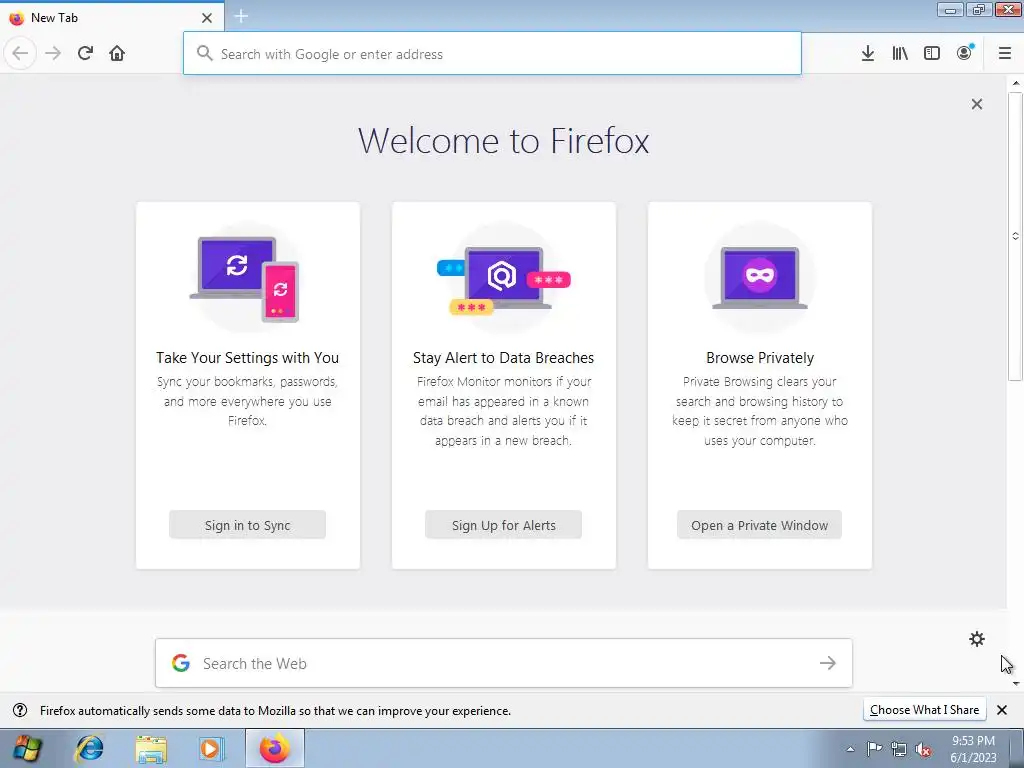Viewport: 1024px width, 768px height.
Task: Go back using the back arrow button
Action: coord(20,53)
